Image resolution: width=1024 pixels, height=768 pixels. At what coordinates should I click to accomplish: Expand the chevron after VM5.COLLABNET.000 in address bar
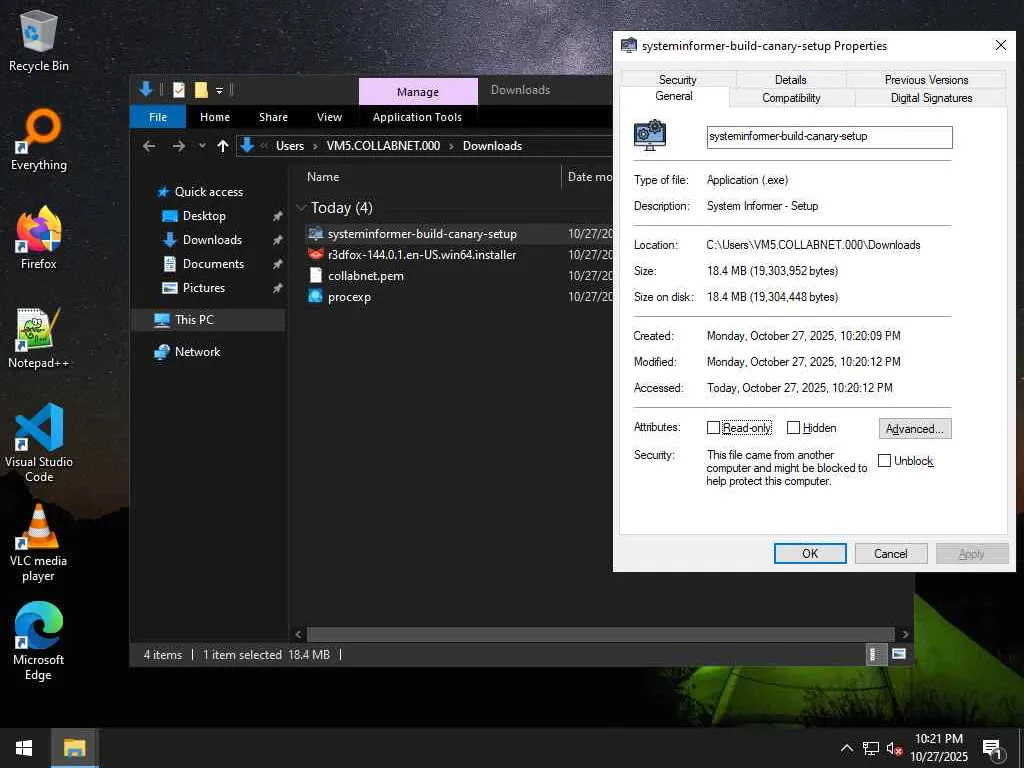coord(451,146)
